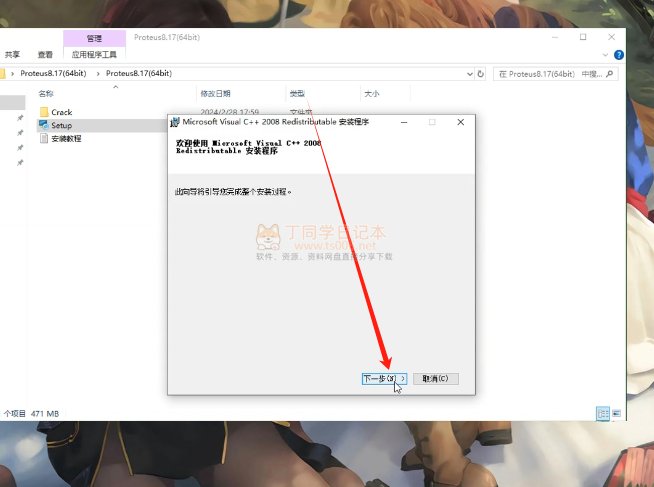Sort files by 大小 column

[x=372, y=94]
